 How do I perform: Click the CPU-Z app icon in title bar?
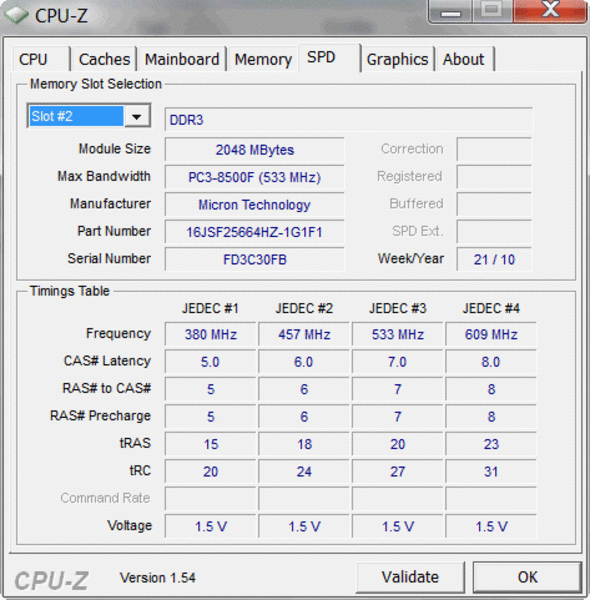pyautogui.click(x=16, y=15)
